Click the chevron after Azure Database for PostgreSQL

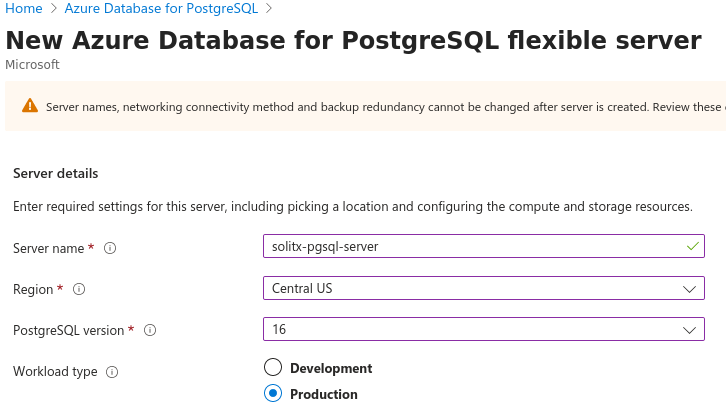269,9
